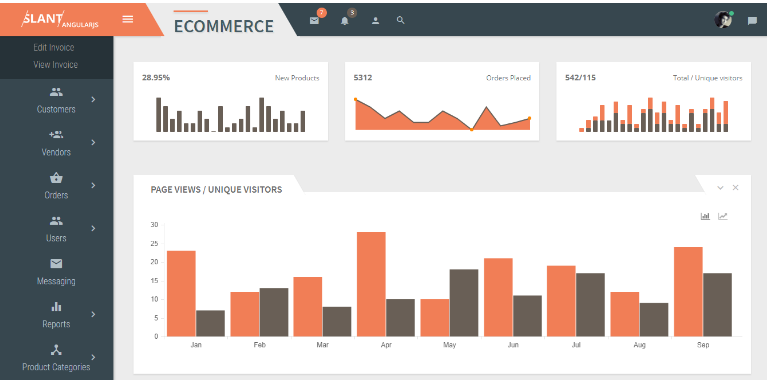This screenshot has height=382, width=767.
Task: Open mail messages icon with badge 7
Action: (314, 21)
